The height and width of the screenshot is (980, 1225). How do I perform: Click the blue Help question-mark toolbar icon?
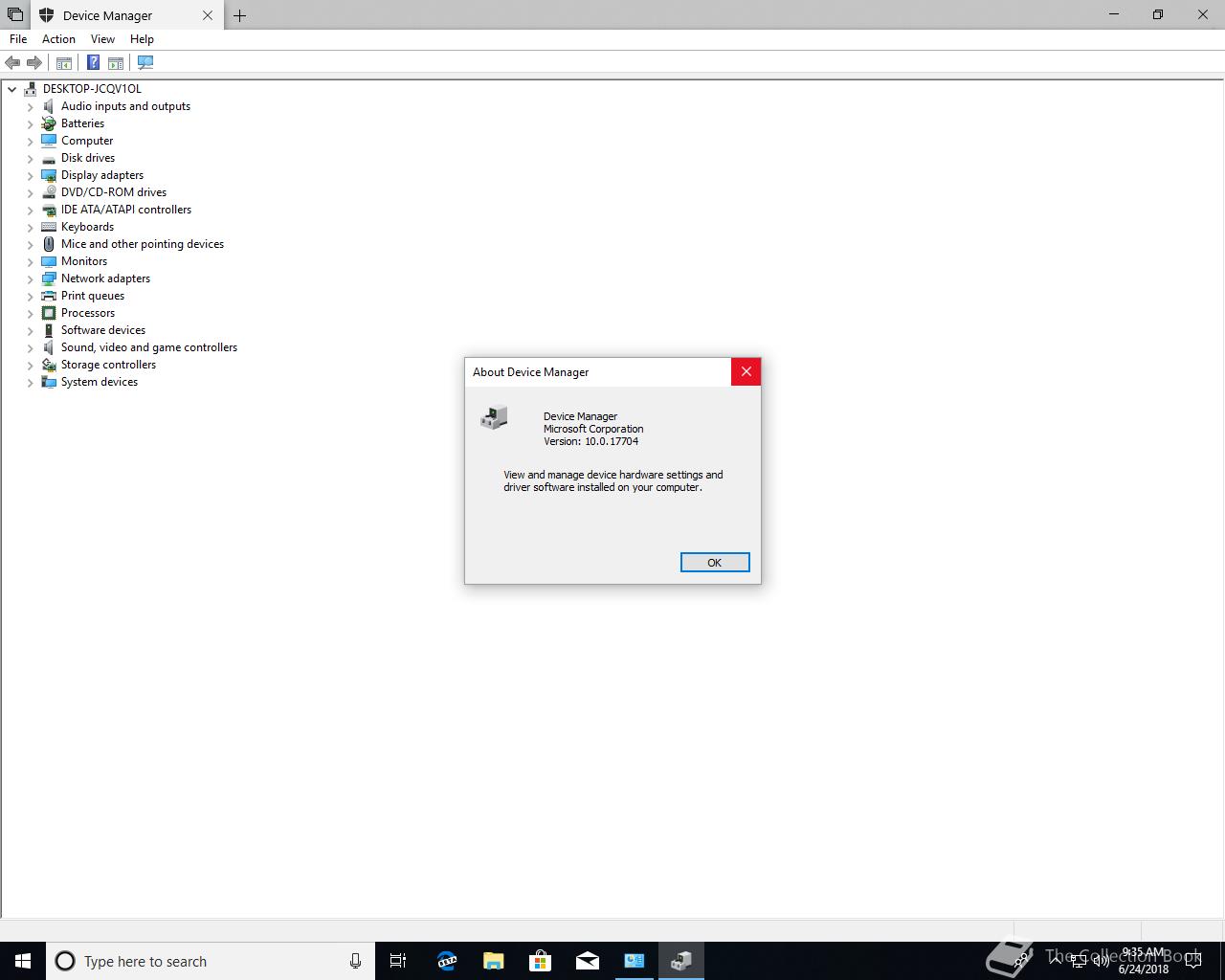click(x=93, y=62)
